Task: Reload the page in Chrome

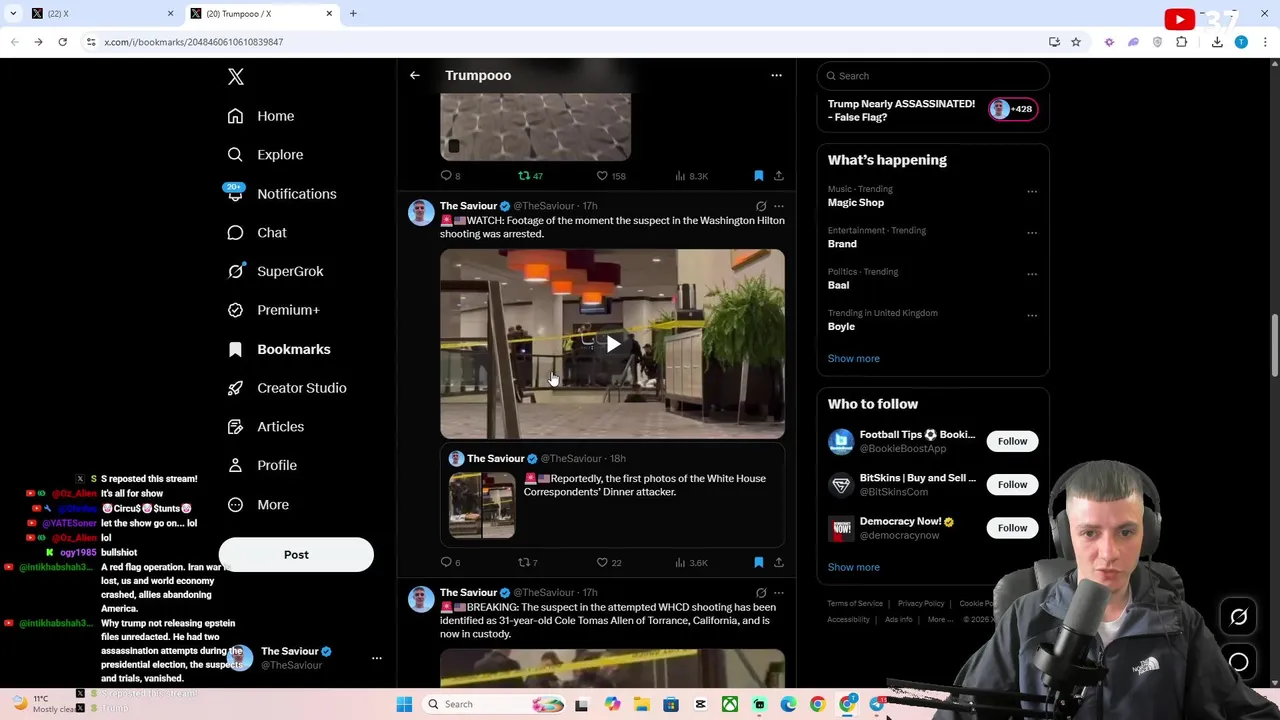Action: (x=62, y=42)
